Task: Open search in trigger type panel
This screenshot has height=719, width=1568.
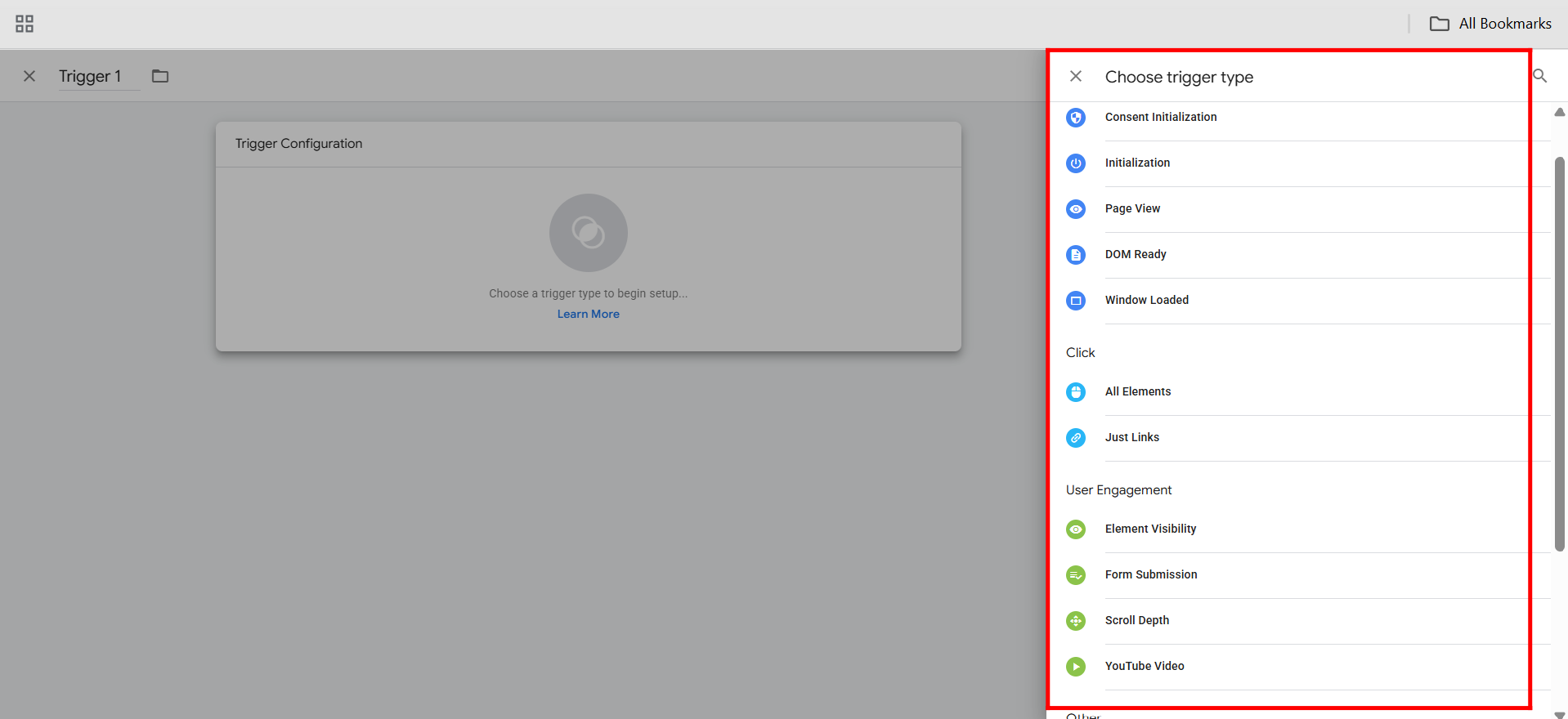Action: click(x=1540, y=76)
